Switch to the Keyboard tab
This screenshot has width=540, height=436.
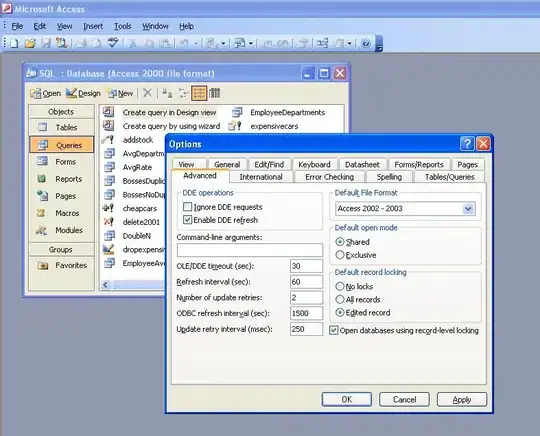coord(314,165)
